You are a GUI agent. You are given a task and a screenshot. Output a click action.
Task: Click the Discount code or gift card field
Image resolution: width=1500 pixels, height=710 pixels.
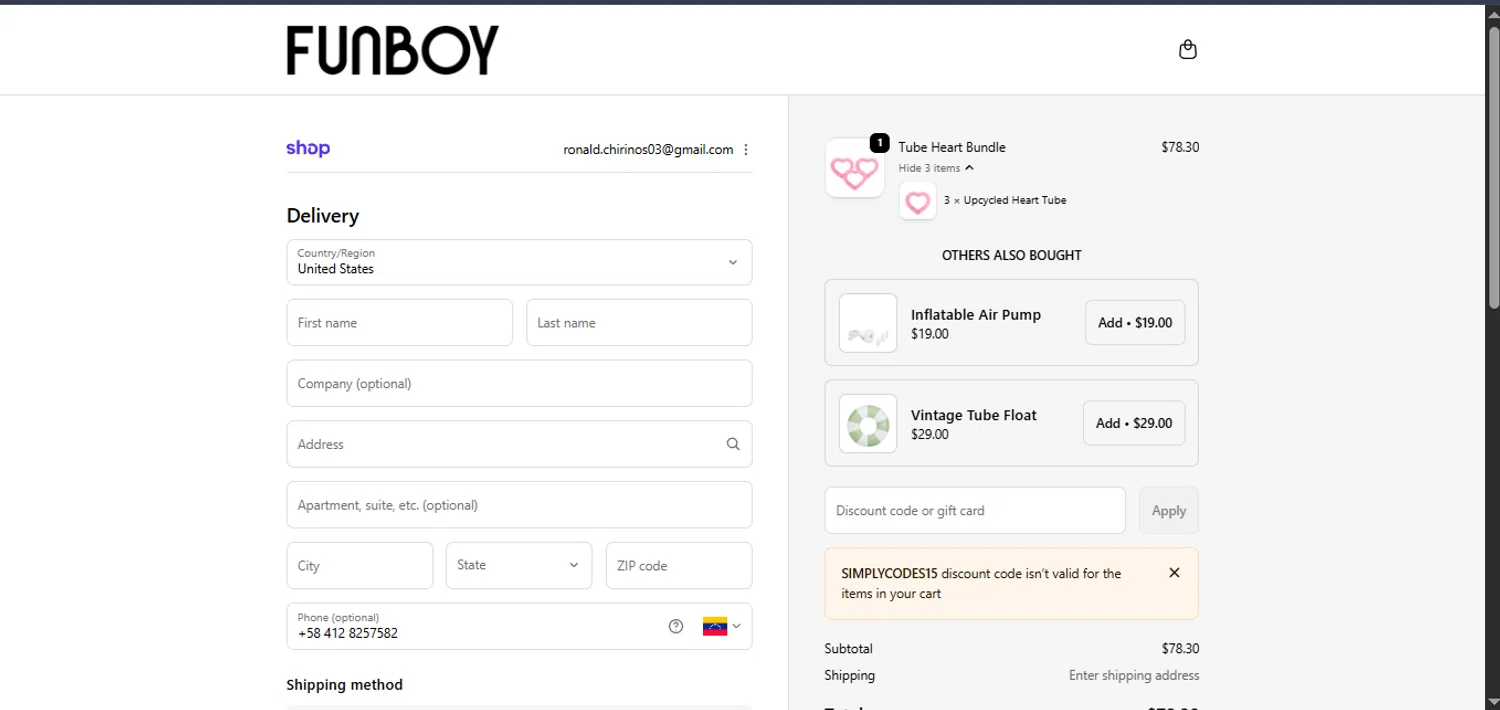(x=975, y=510)
